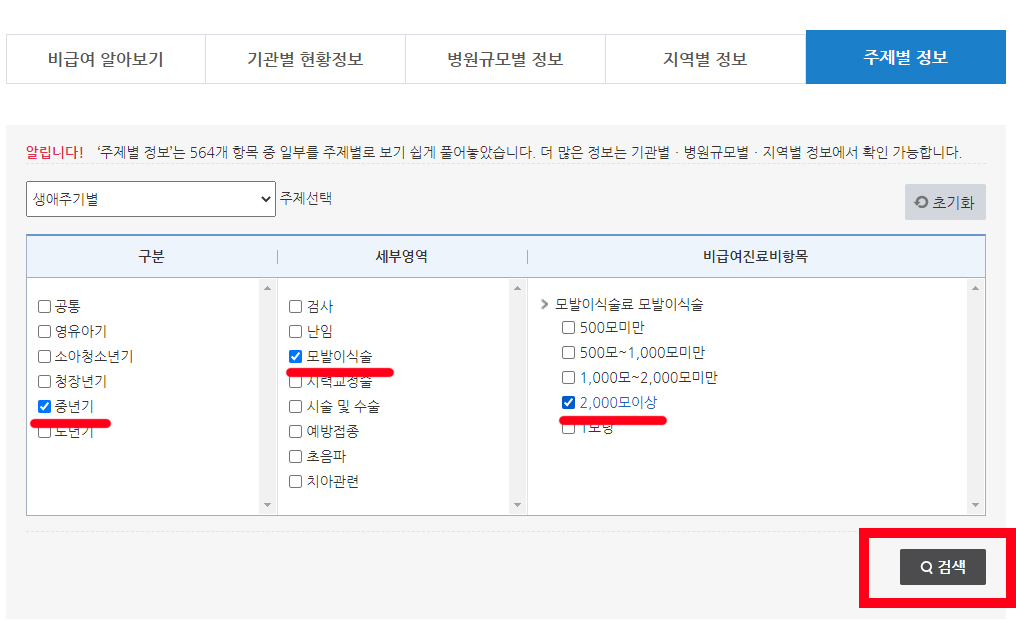Click the red 알립니다! notice text

pyautogui.click(x=54, y=152)
